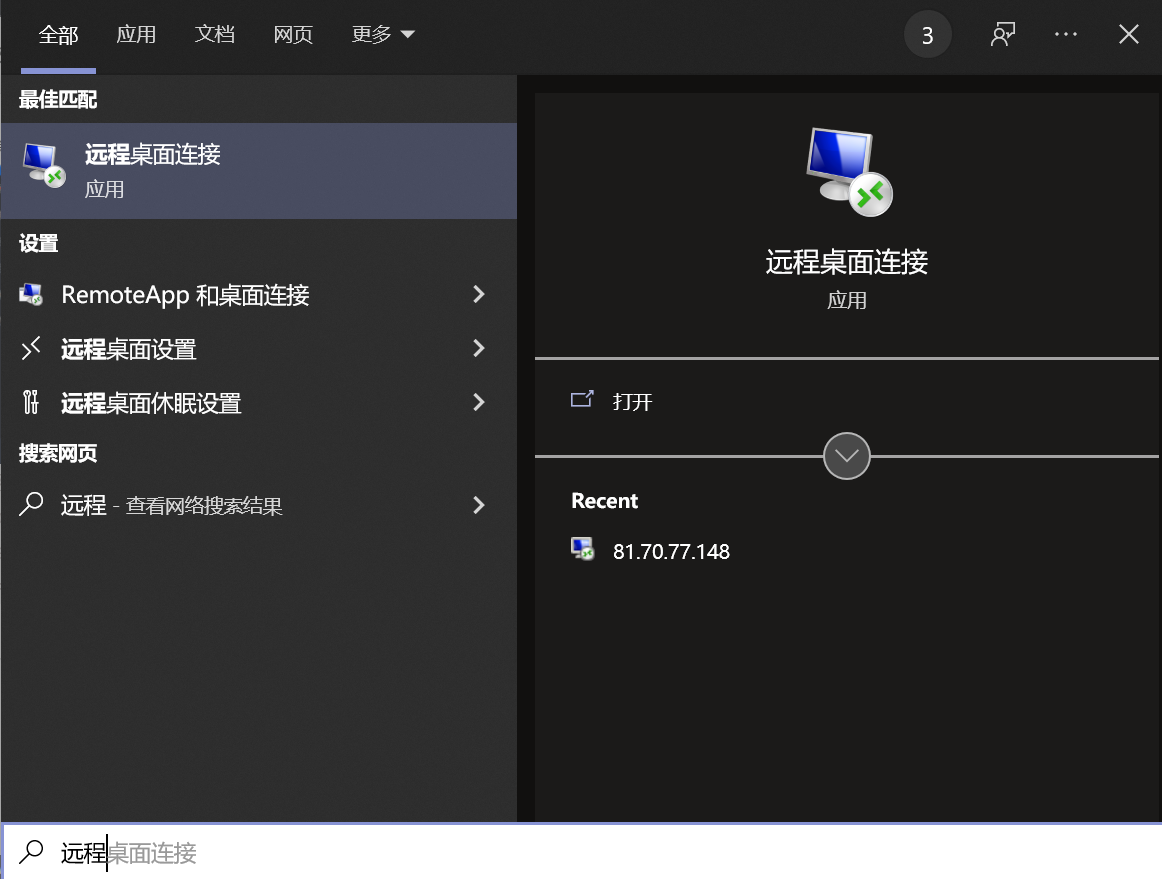Image resolution: width=1162 pixels, height=879 pixels.
Task: Click the options ellipsis in top bar
Action: coord(1065,33)
